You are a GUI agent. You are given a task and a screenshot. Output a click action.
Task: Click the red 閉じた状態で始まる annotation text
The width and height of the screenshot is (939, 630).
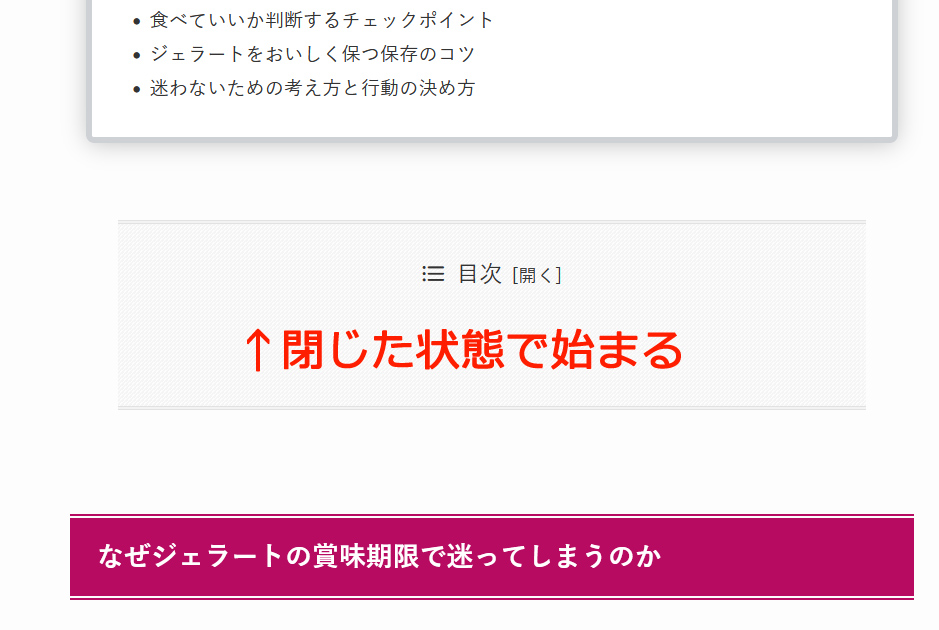tap(482, 350)
